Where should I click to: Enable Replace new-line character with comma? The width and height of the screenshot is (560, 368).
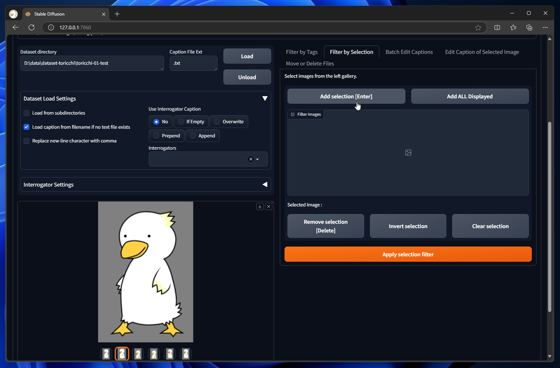26,141
